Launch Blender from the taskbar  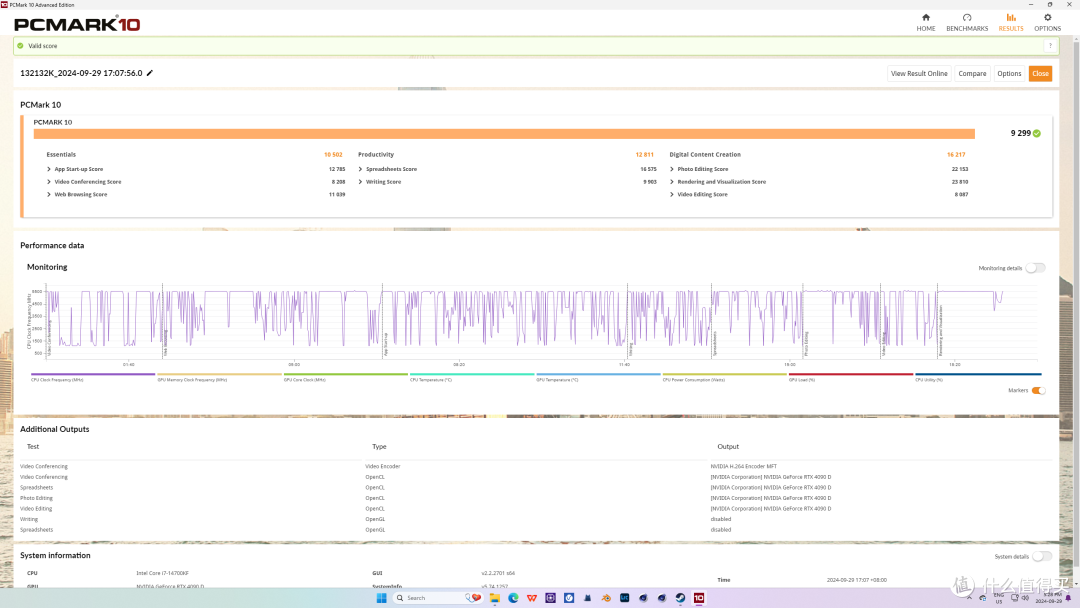tap(606, 598)
